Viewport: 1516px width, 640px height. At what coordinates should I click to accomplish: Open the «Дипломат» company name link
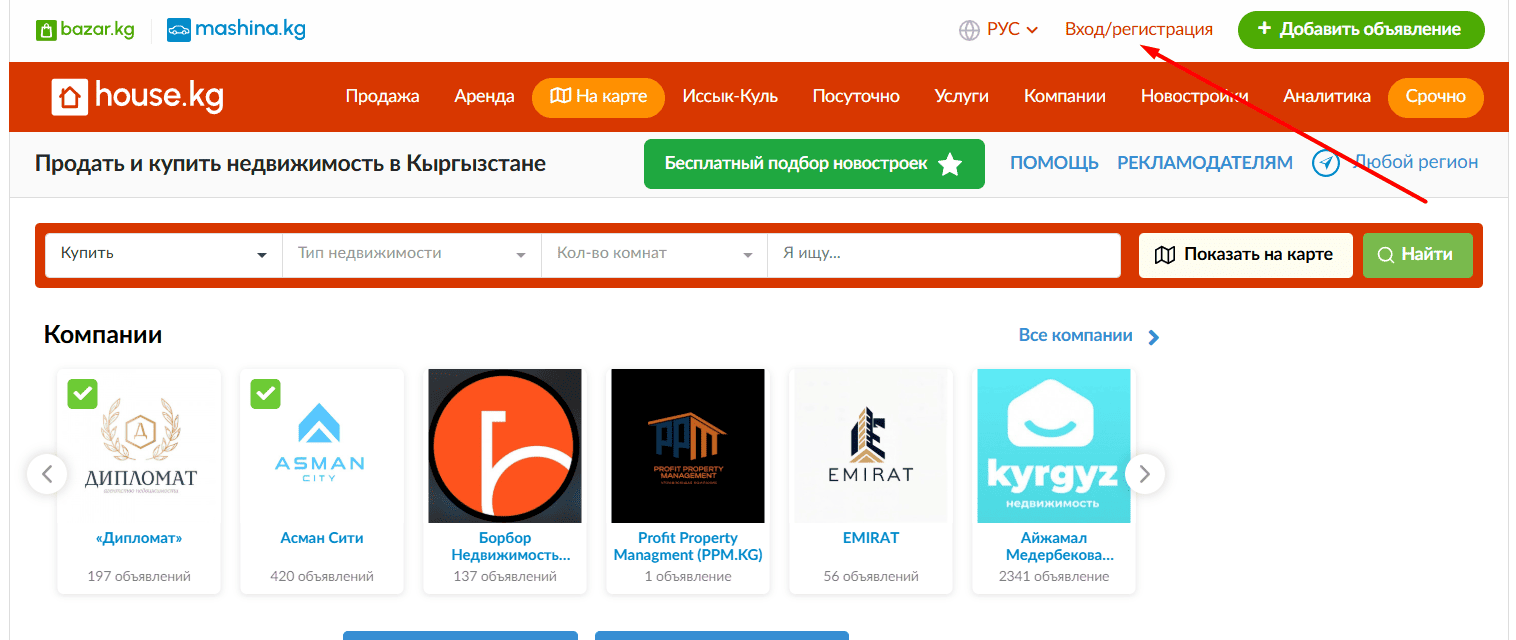click(139, 538)
